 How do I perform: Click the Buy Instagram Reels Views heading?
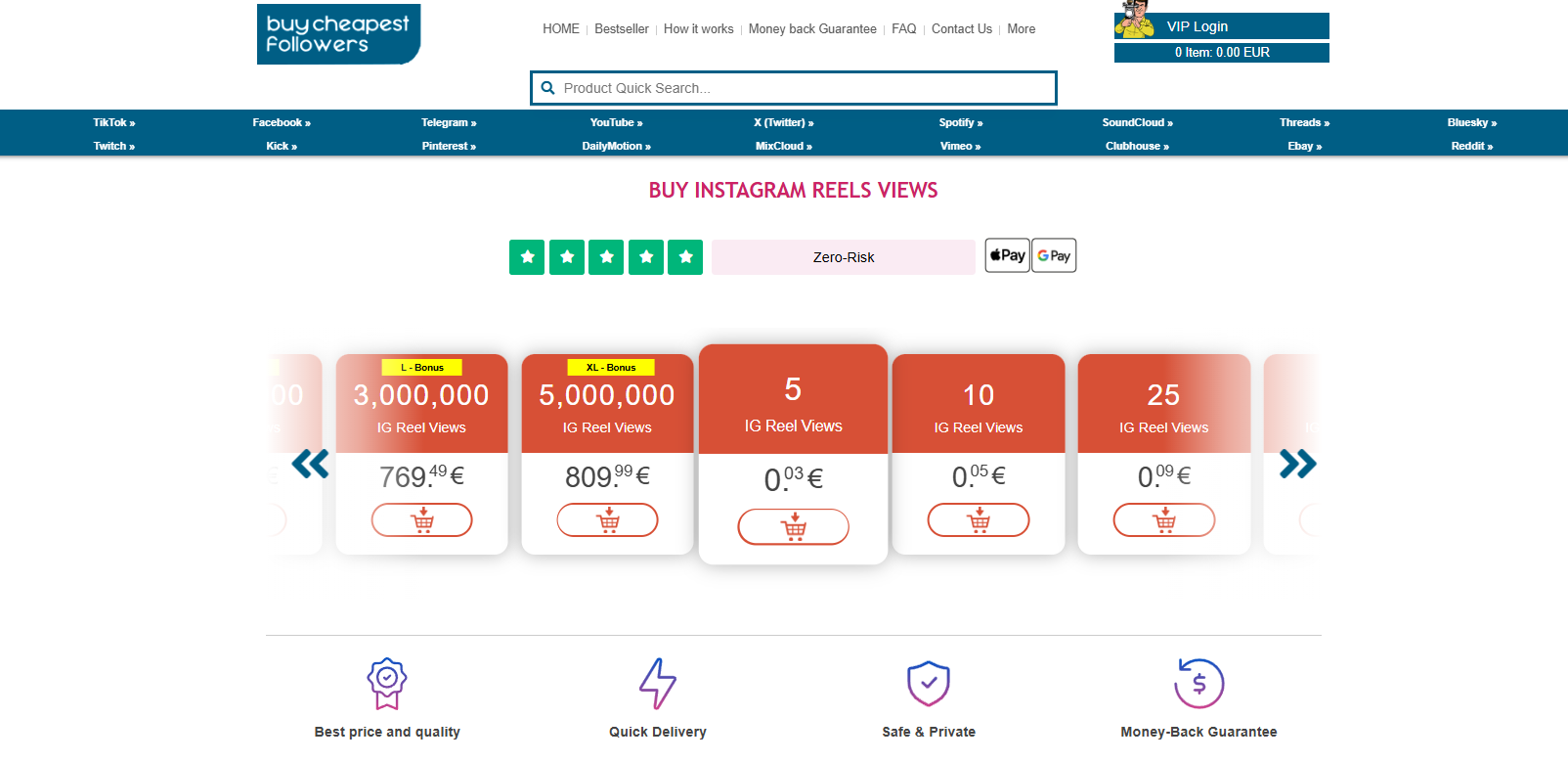(794, 191)
